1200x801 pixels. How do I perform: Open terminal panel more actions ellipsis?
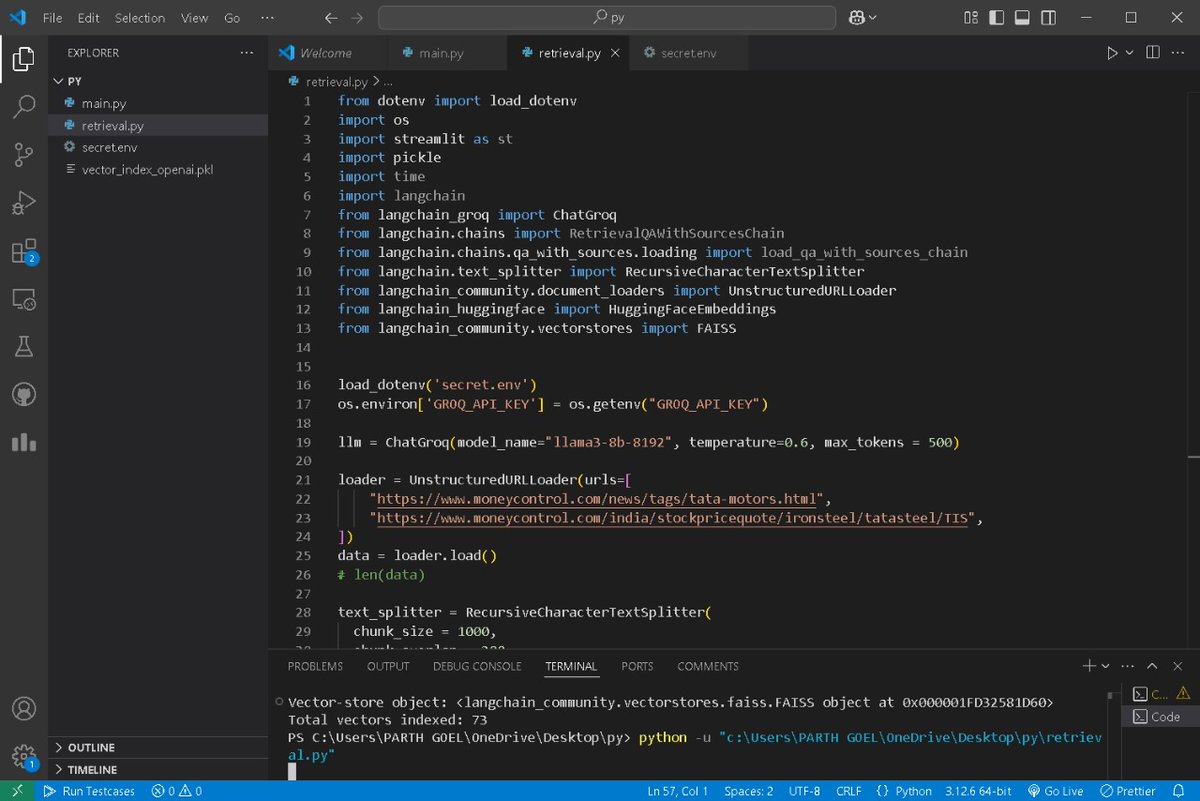(x=1128, y=666)
